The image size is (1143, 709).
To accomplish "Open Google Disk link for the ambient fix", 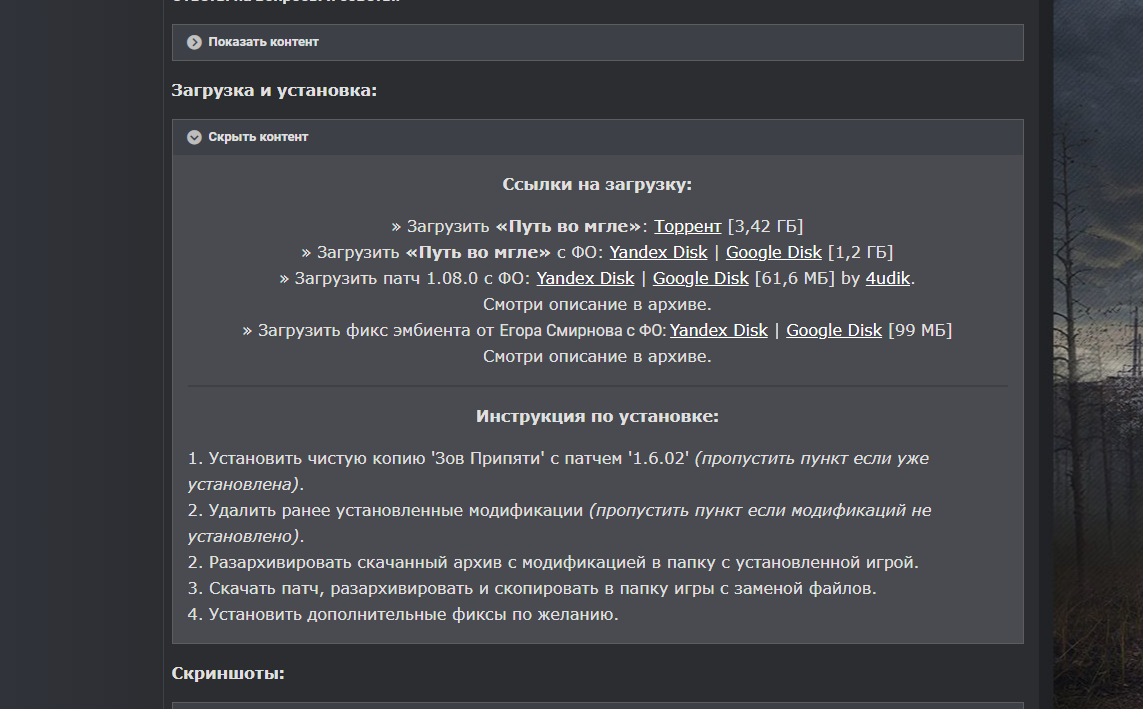I will point(834,330).
